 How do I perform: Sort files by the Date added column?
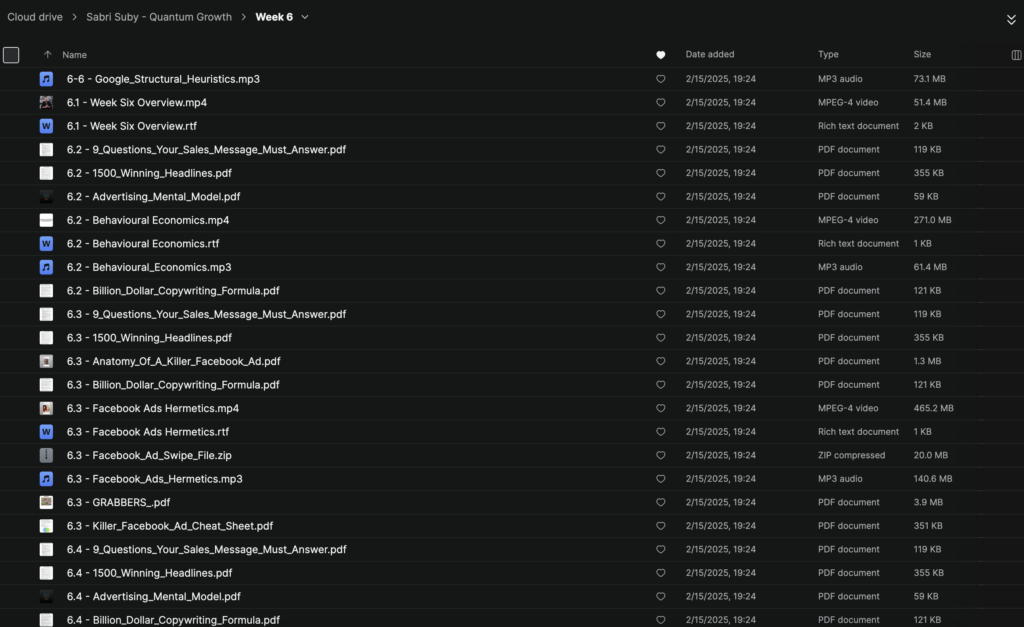(710, 54)
